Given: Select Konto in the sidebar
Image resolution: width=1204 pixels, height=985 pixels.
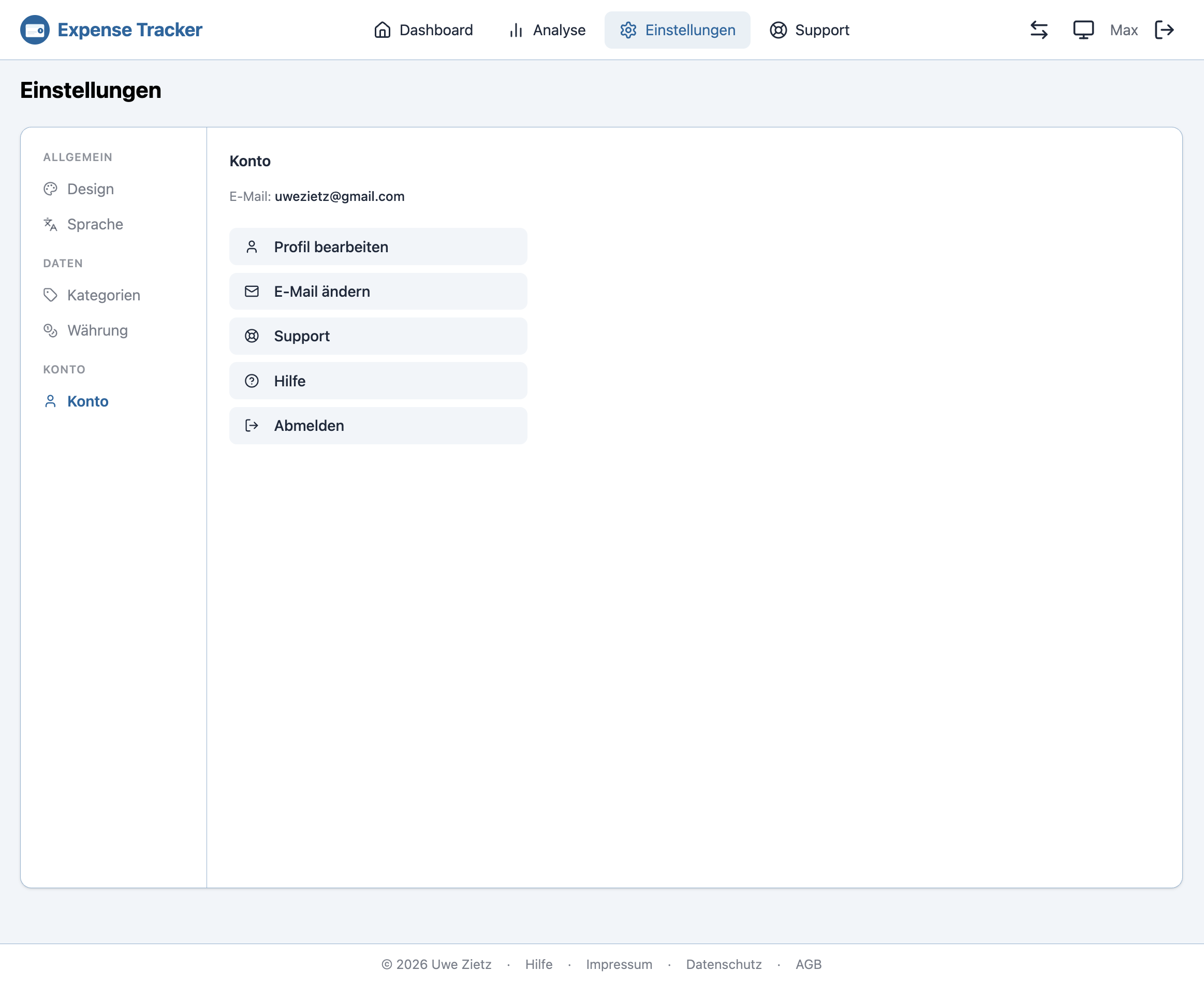Looking at the screenshot, I should click(x=87, y=401).
